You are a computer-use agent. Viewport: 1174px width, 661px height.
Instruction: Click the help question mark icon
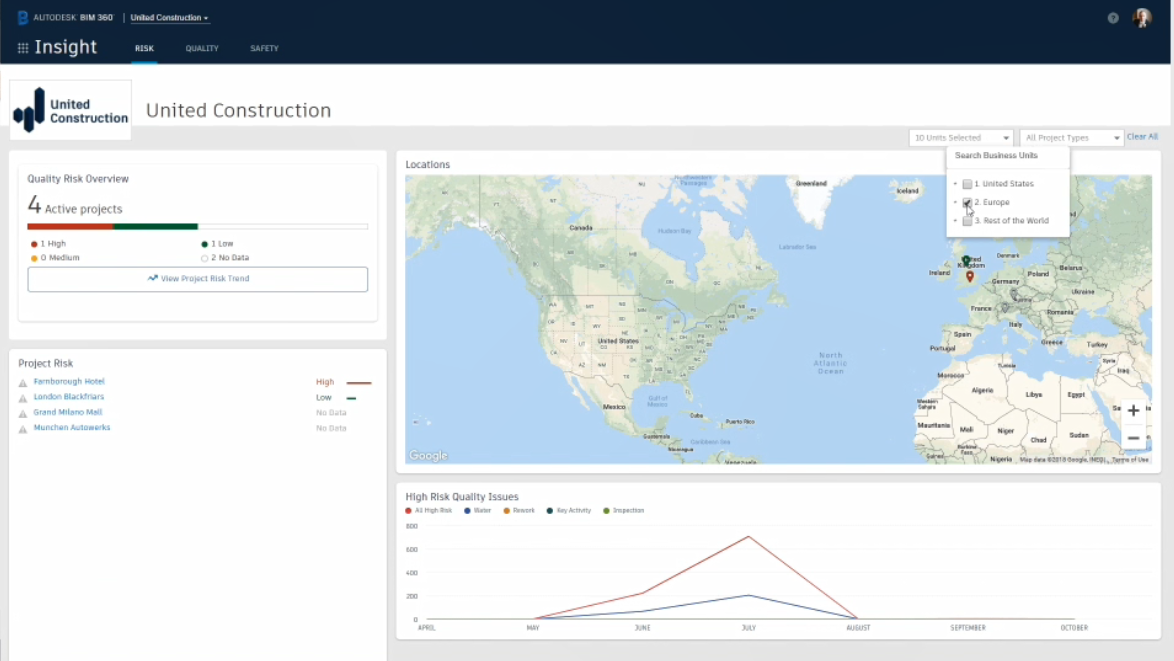(1113, 18)
